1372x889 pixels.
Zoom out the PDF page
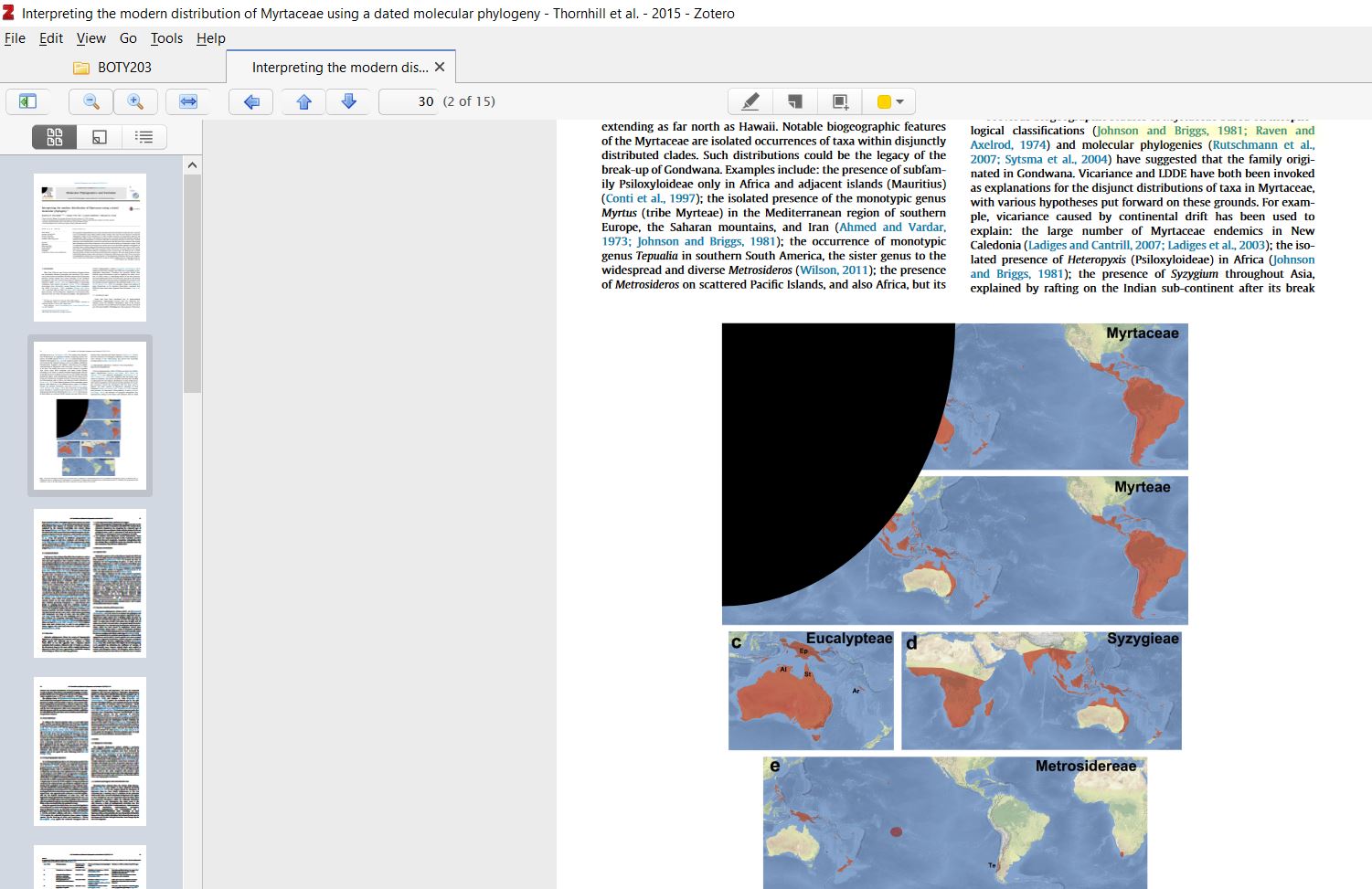click(x=91, y=101)
